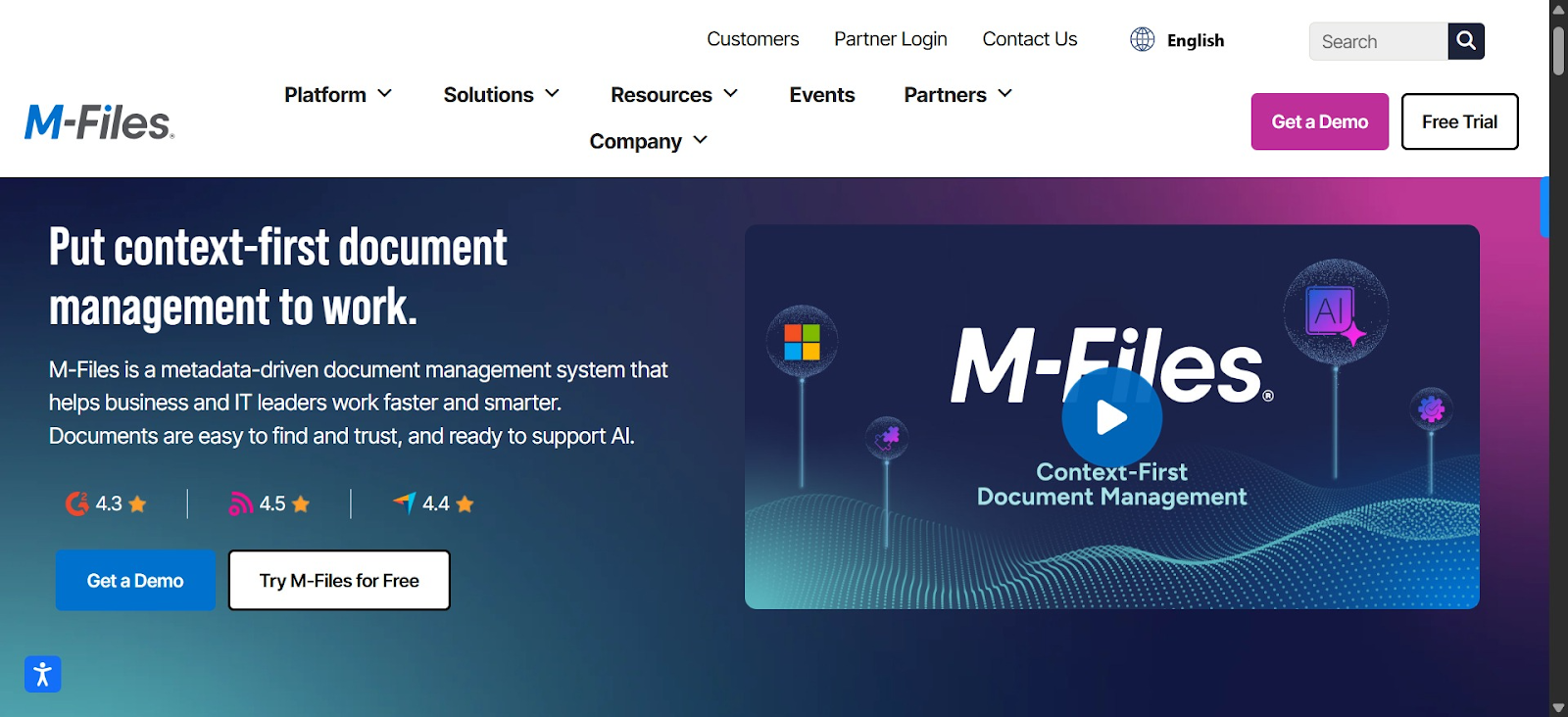Click the pink Get a Demo button
The height and width of the screenshot is (717, 1568).
click(1320, 121)
